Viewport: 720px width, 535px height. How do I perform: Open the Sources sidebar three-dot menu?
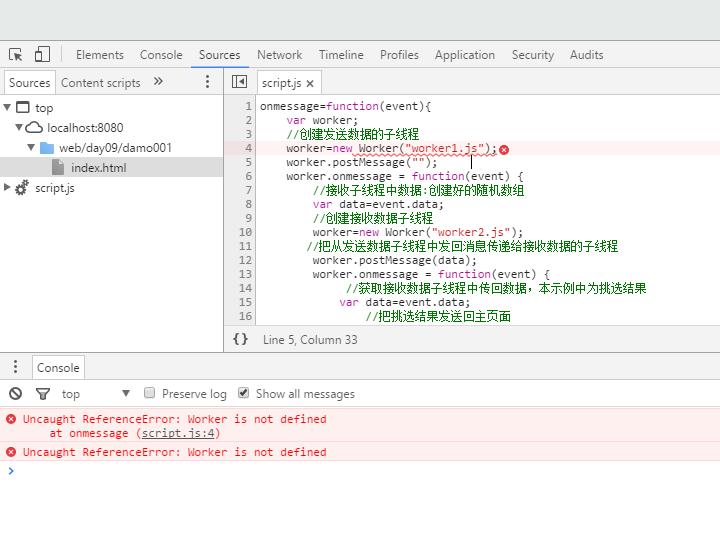click(208, 82)
